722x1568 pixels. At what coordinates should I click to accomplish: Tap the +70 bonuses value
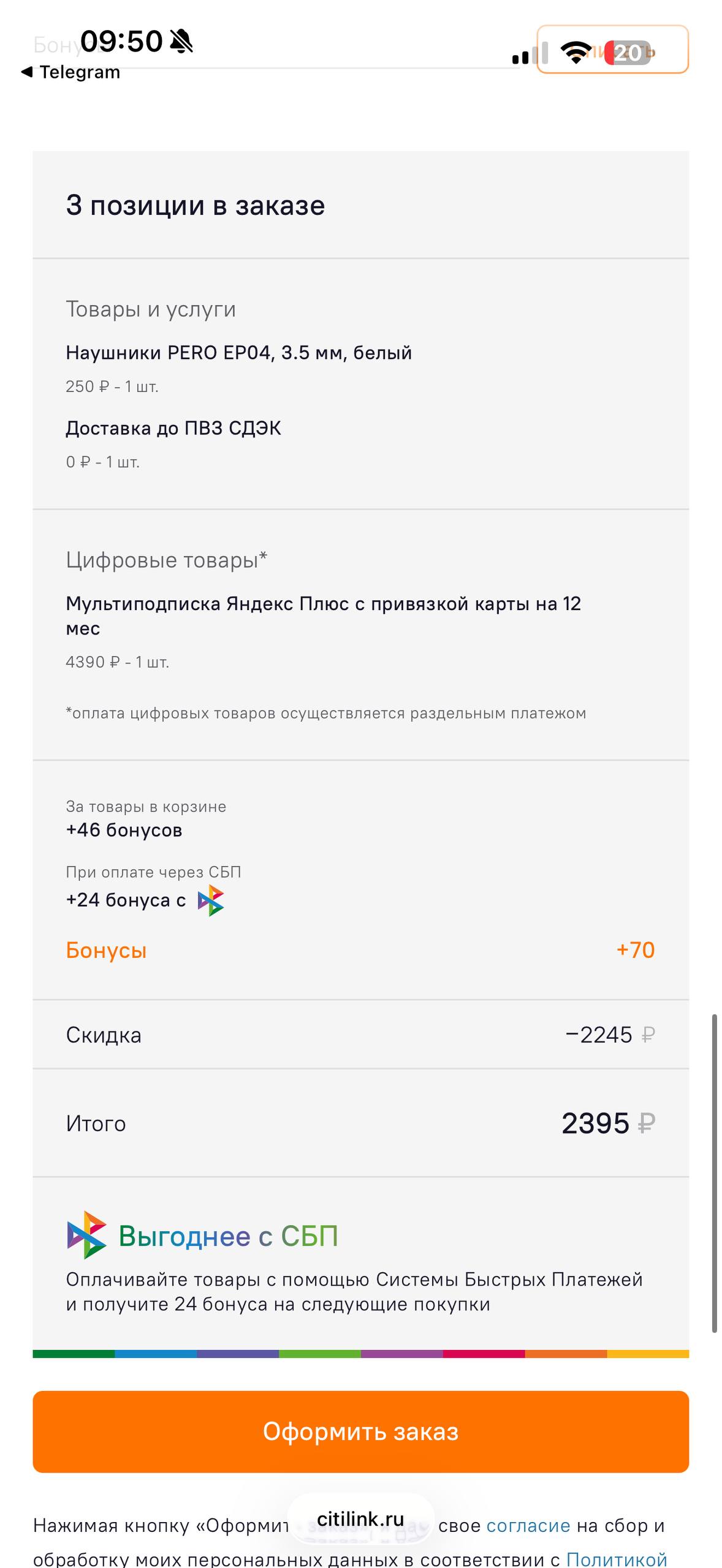click(x=636, y=950)
